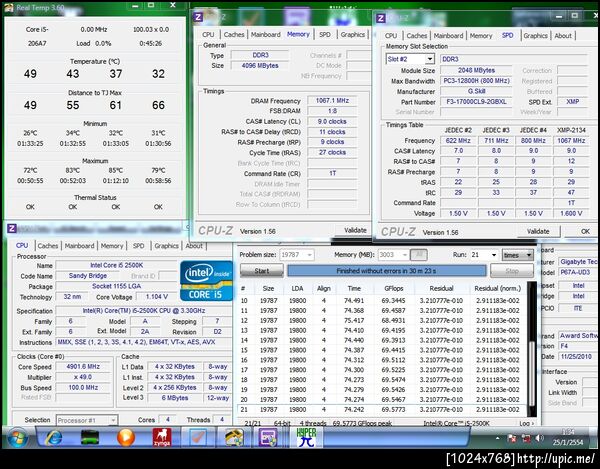Click the CPU-Z Memory window title icon

click(x=198, y=17)
